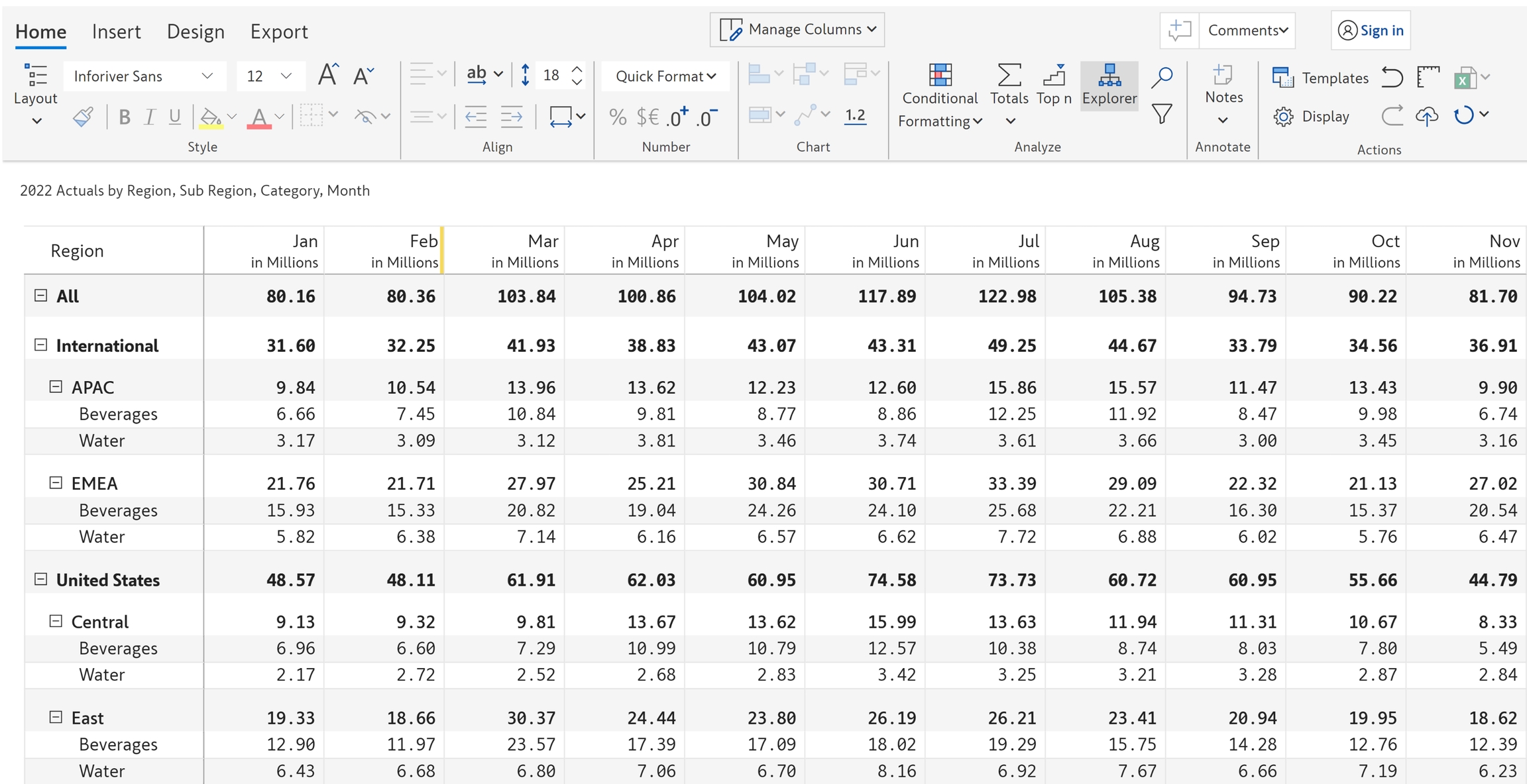Switch to the Insert tab
This screenshot has height=784, width=1527.
(116, 31)
